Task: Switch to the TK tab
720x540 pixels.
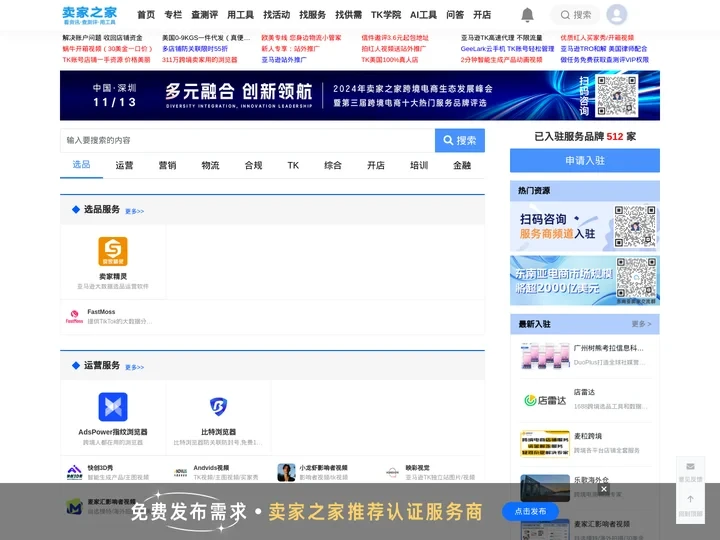Action: tap(293, 165)
